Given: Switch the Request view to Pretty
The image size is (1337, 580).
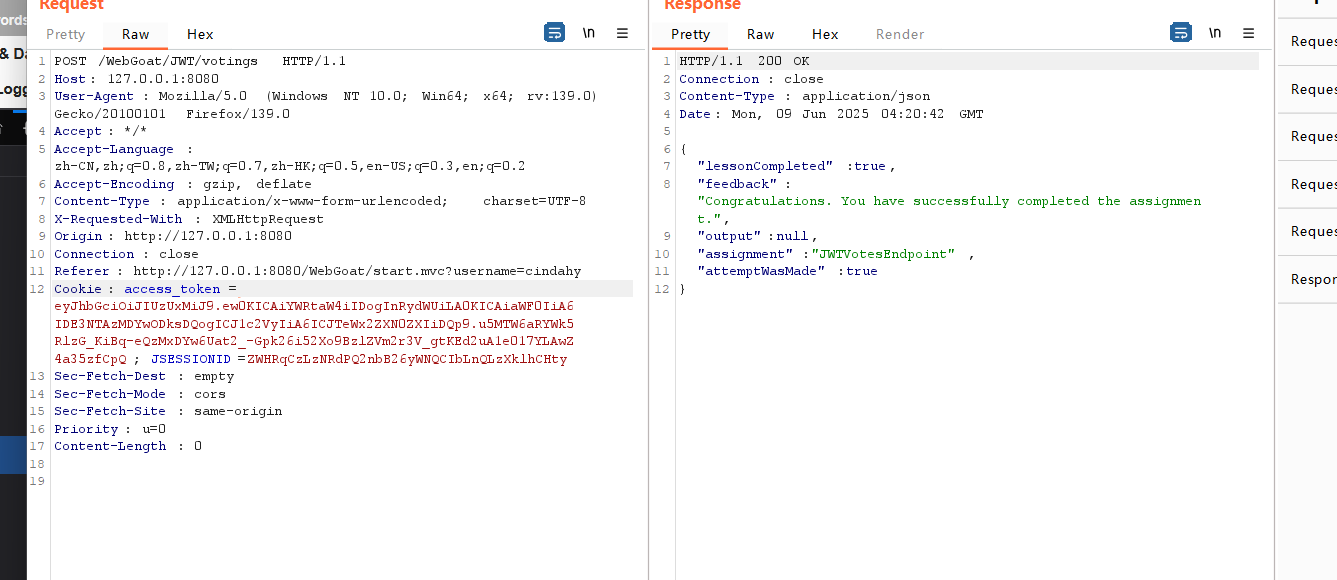Looking at the screenshot, I should pos(66,34).
